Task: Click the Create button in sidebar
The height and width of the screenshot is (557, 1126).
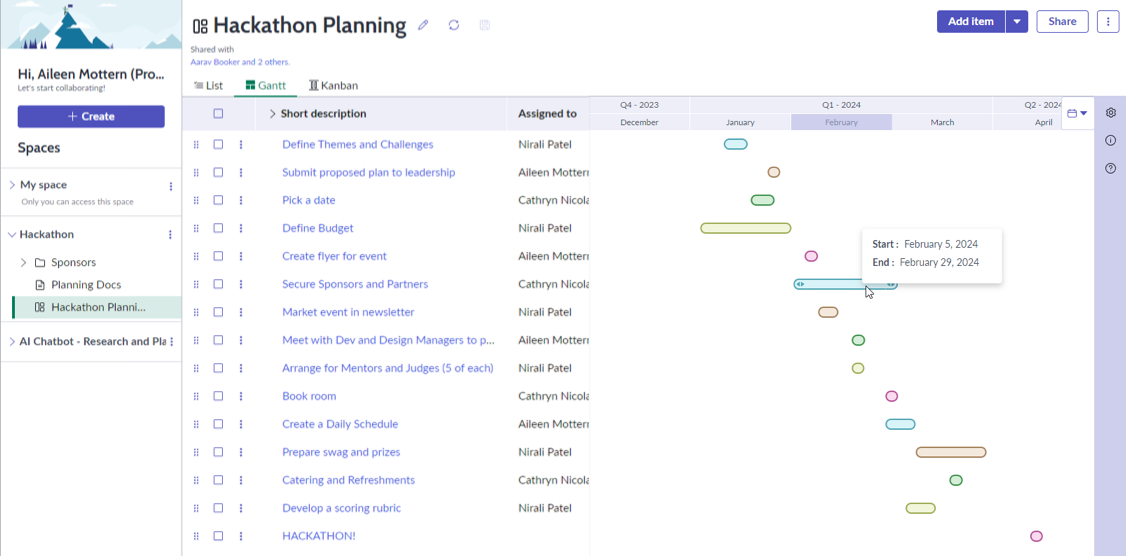Action: tap(91, 116)
